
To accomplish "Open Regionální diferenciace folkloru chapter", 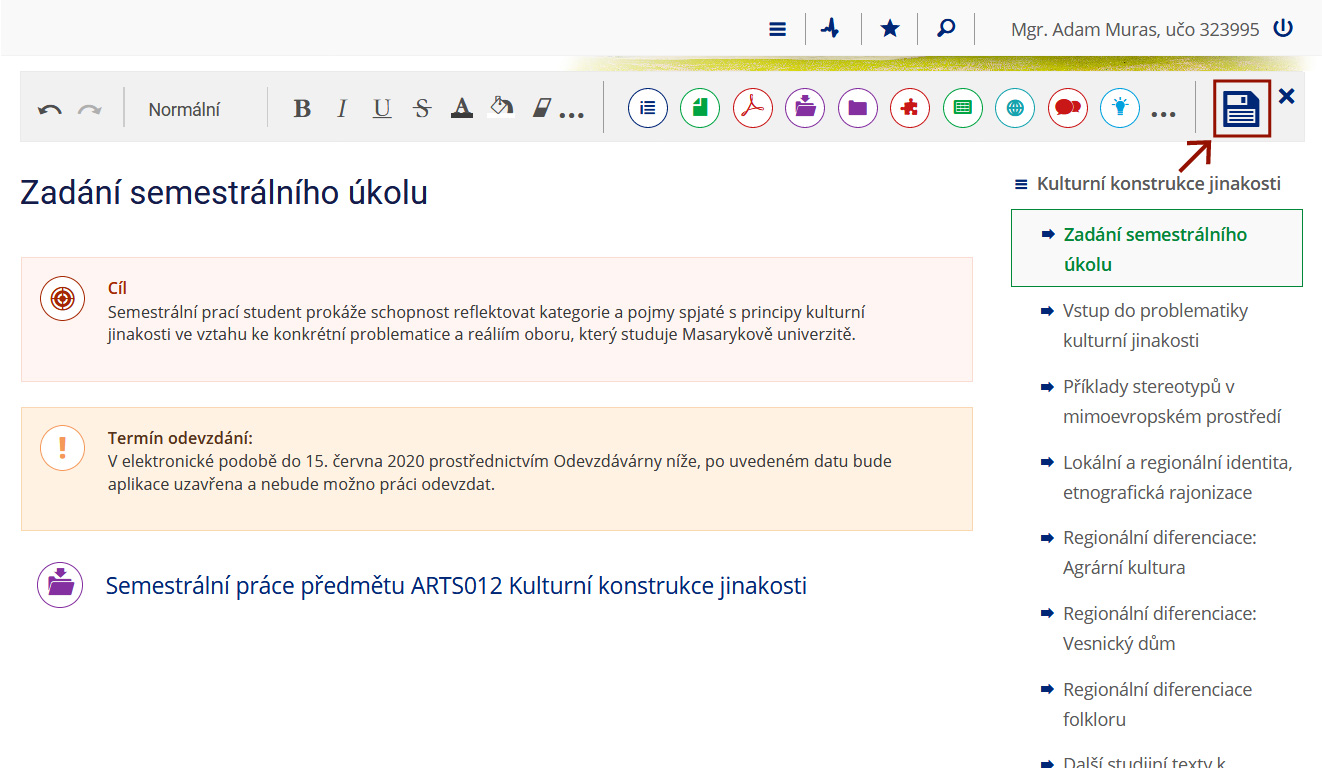I will click(1157, 704).
